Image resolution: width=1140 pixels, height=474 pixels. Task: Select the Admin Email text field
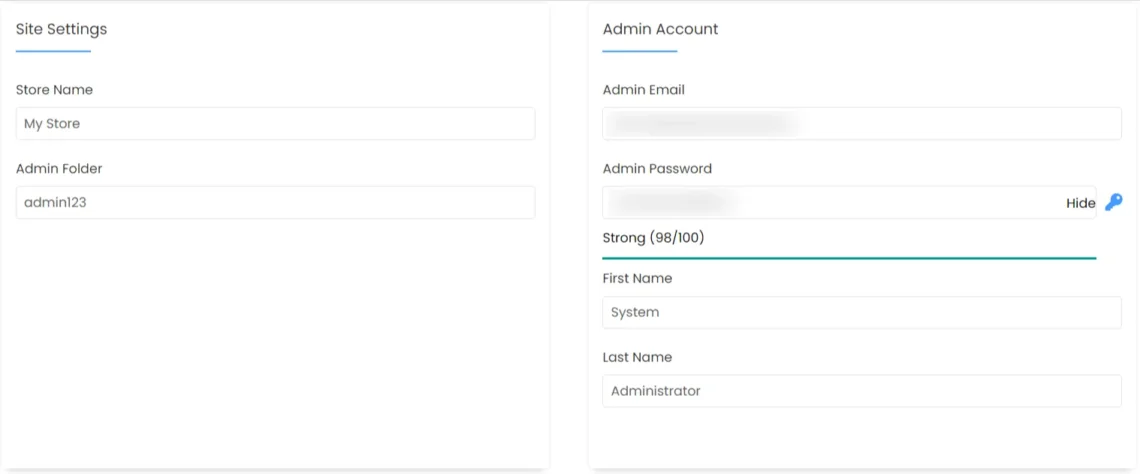point(861,124)
